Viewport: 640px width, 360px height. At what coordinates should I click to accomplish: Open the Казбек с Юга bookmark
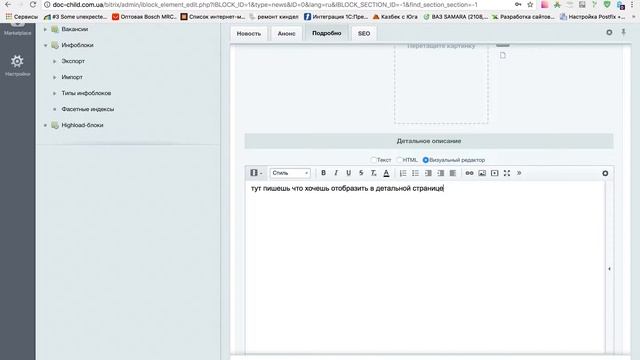tap(395, 17)
